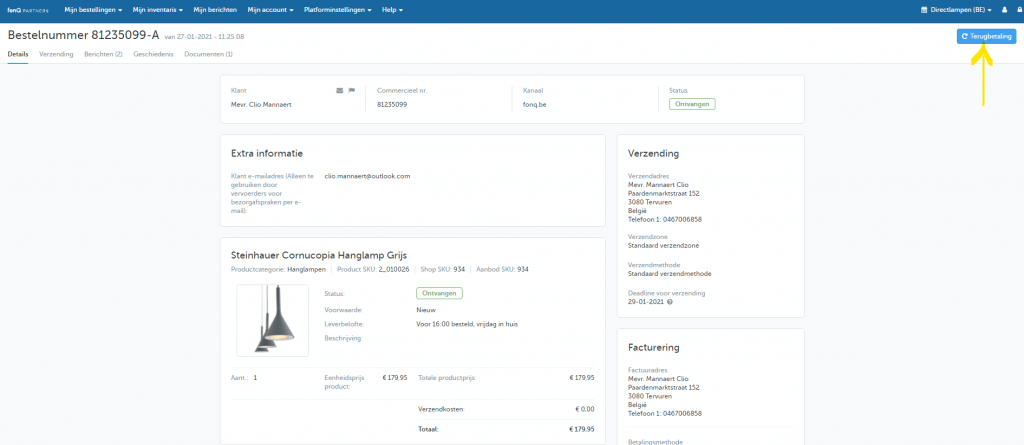This screenshot has width=1024, height=445.
Task: Switch to the Verzending tab
Action: tap(56, 54)
